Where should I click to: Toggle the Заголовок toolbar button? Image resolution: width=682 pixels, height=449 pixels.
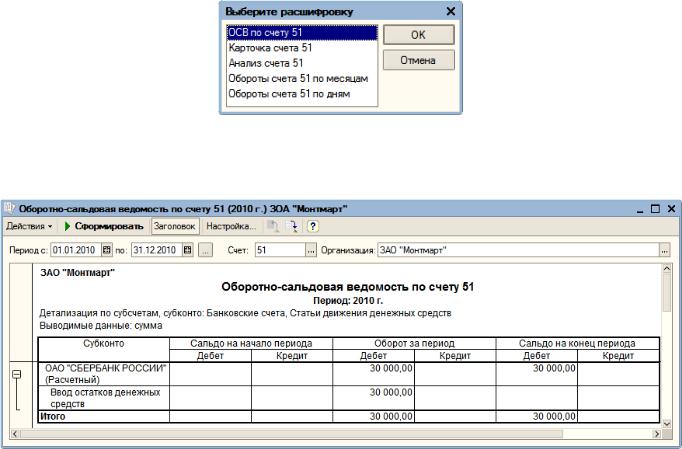click(x=174, y=226)
